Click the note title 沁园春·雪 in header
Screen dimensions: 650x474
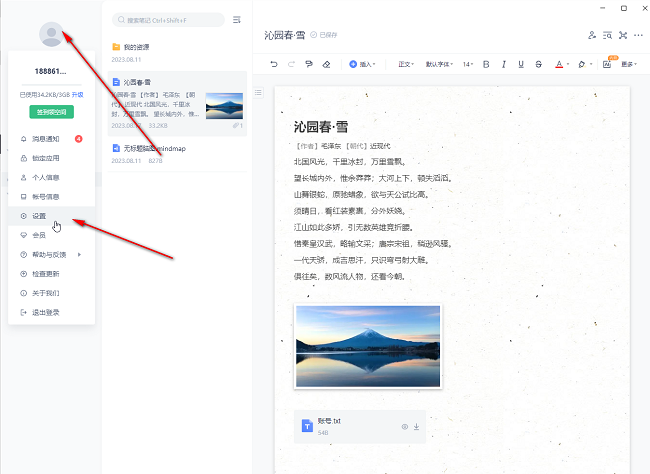point(284,35)
